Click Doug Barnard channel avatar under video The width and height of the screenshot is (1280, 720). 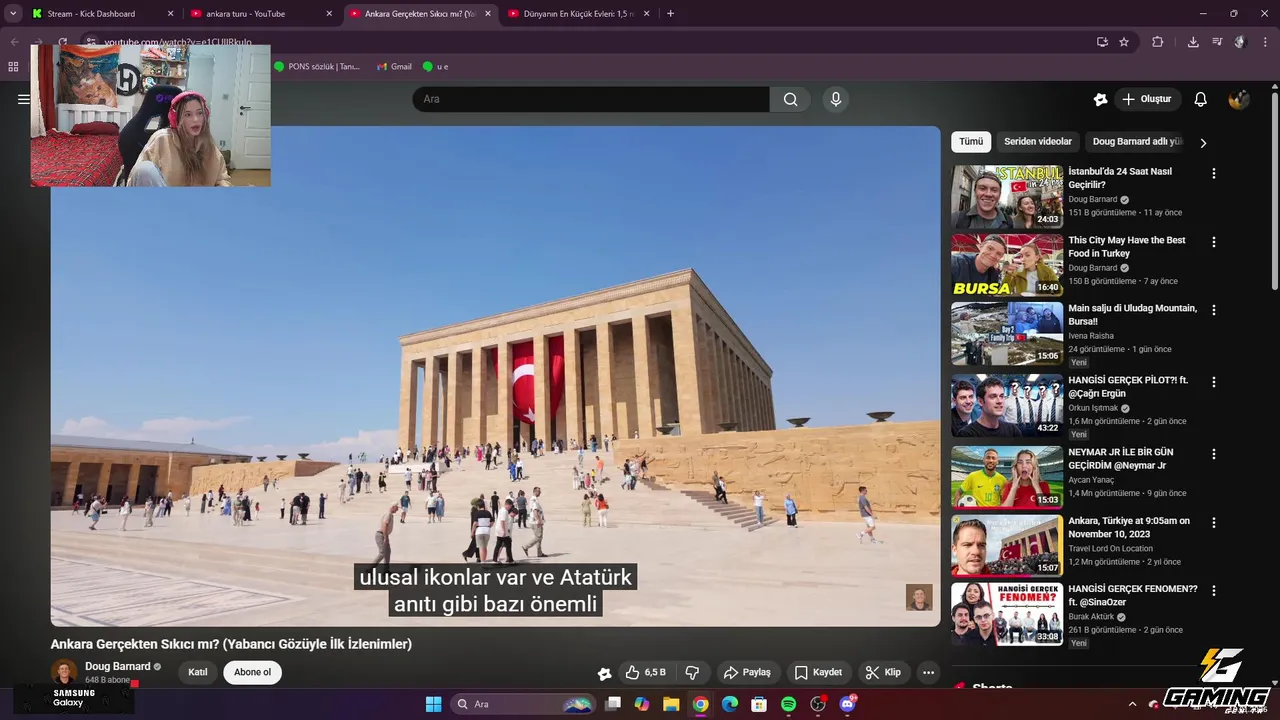click(64, 672)
